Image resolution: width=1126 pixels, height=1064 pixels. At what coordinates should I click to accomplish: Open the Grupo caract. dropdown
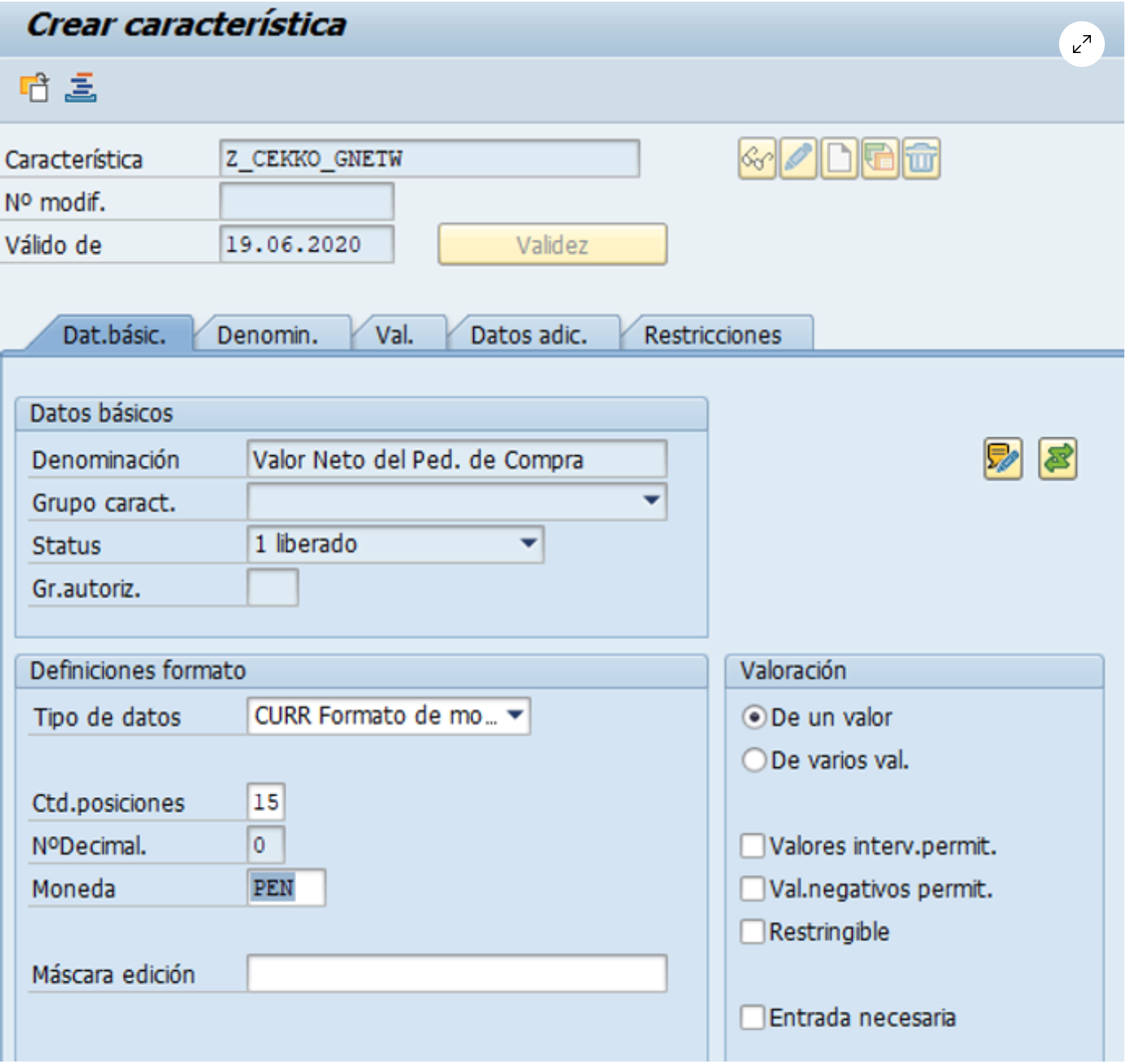click(651, 500)
